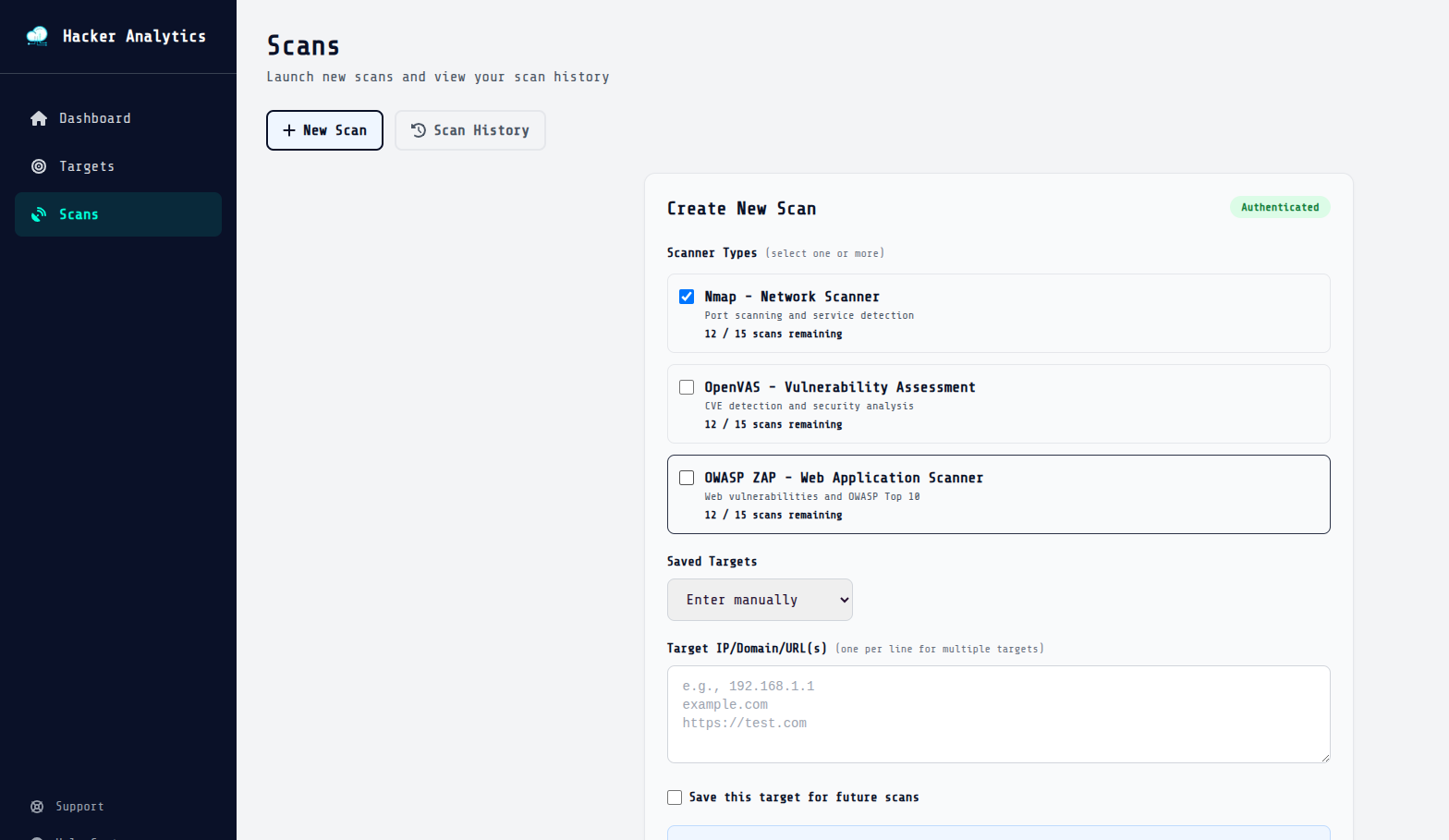
Task: Open the Saved Targets dropdown
Action: click(x=760, y=600)
